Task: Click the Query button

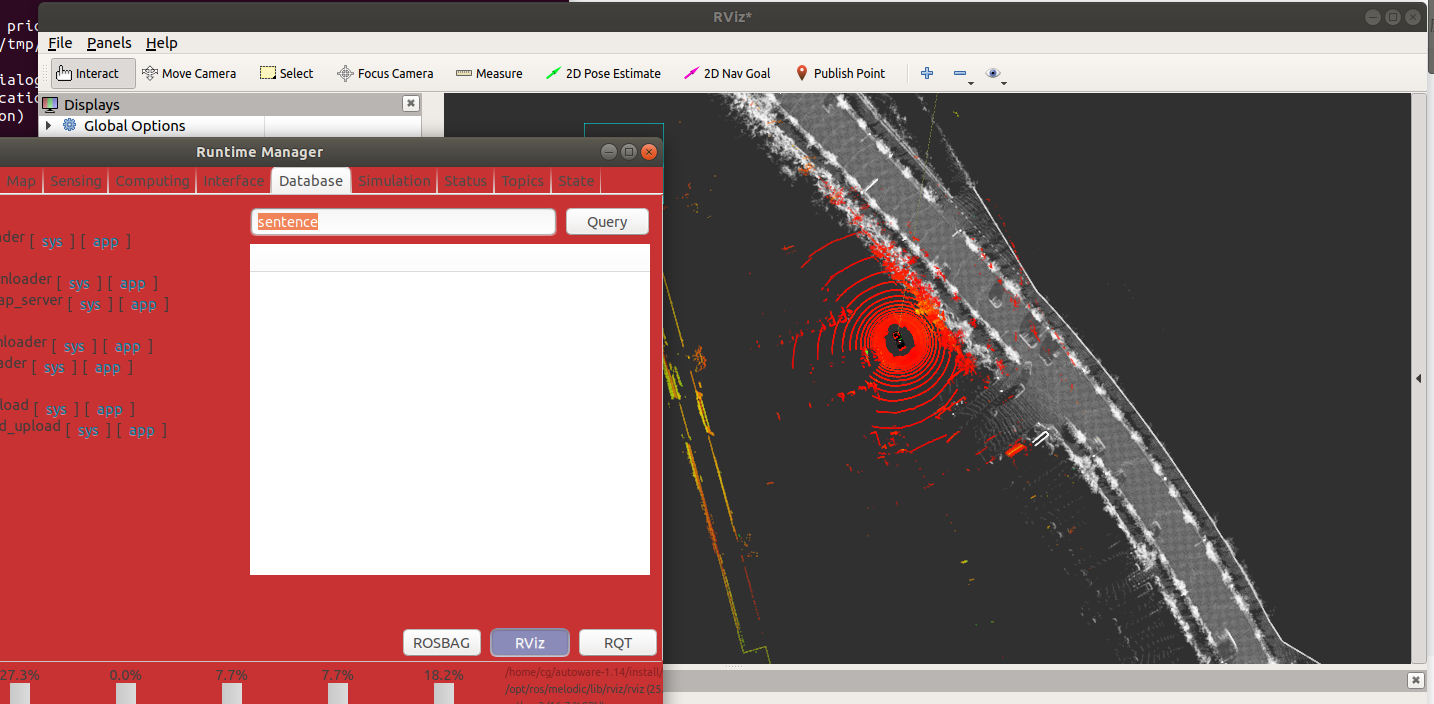Action: point(607,222)
